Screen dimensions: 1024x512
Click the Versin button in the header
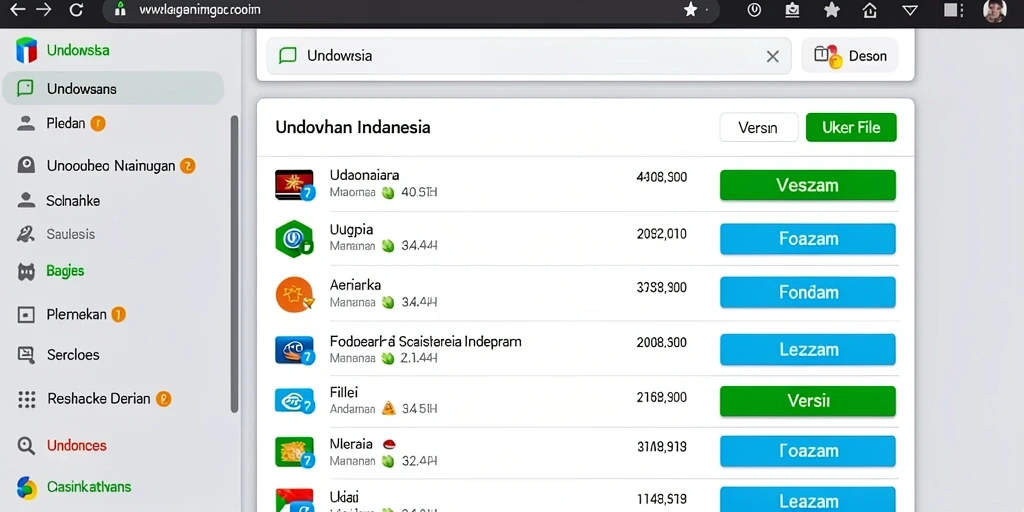coord(759,127)
